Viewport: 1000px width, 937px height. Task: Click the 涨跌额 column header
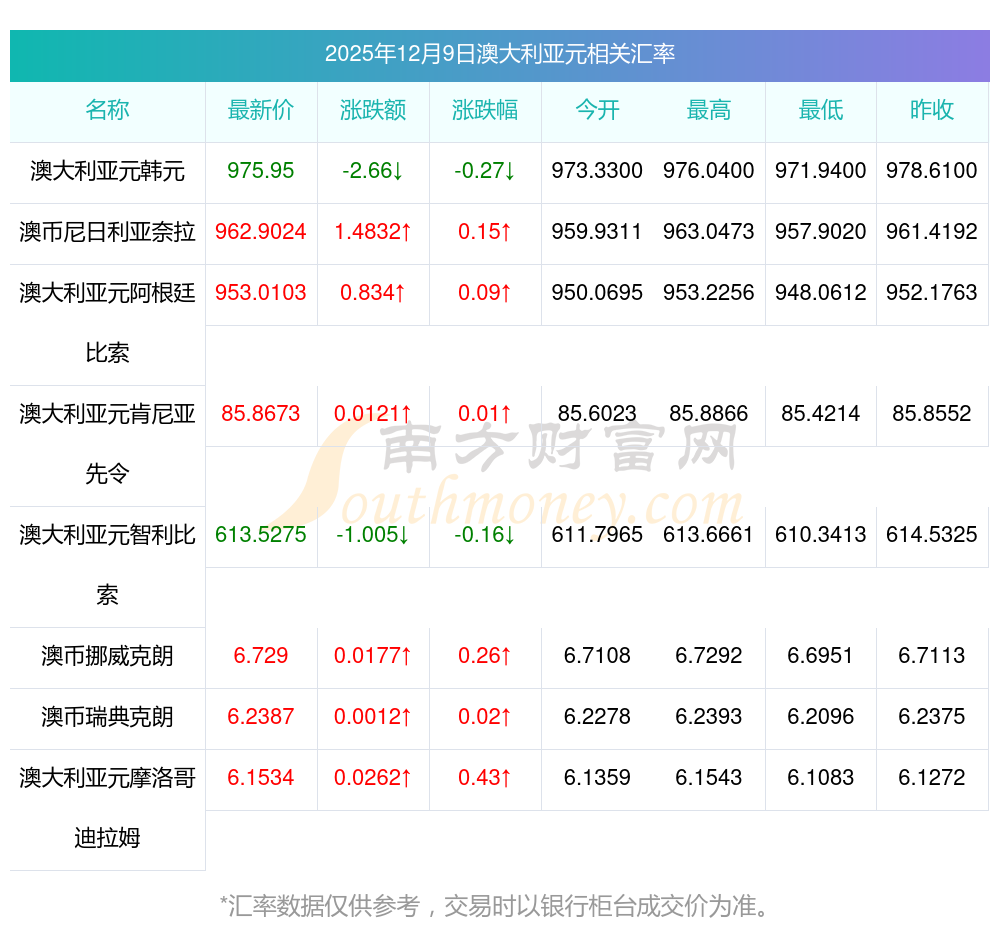pos(373,111)
